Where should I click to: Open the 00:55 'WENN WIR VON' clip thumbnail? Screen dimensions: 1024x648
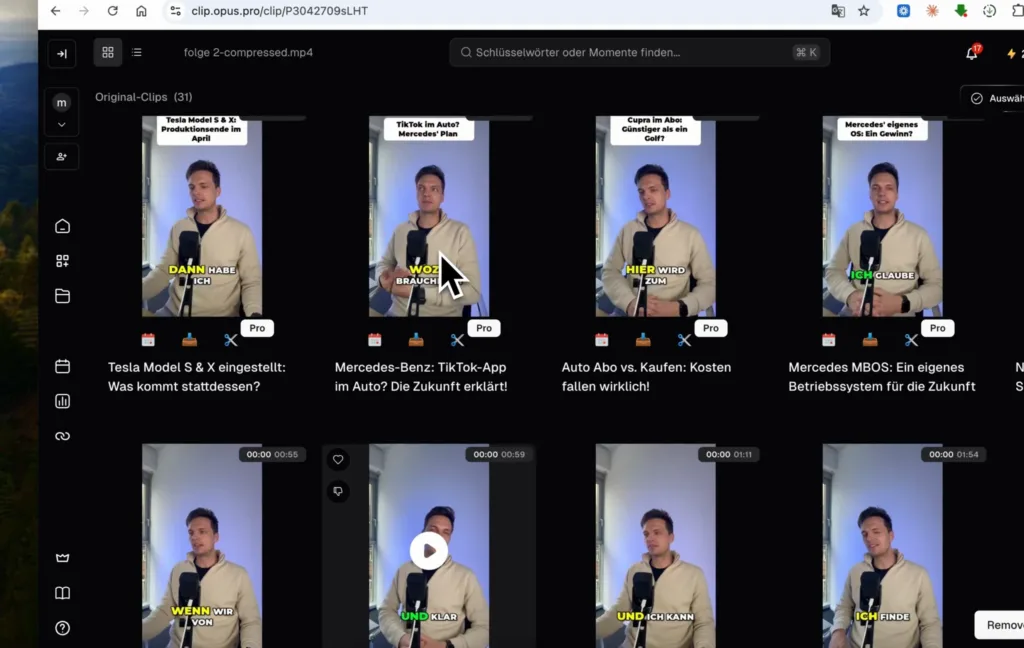click(202, 546)
